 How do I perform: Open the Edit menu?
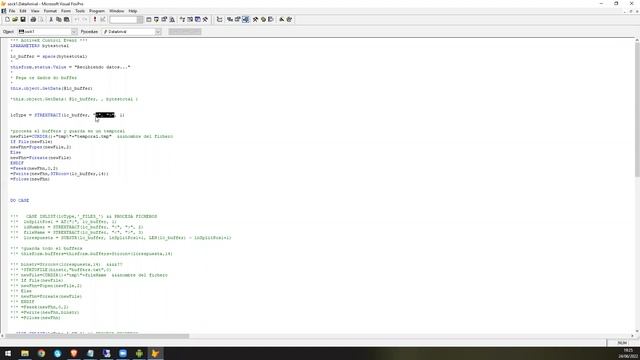[x=23, y=11]
